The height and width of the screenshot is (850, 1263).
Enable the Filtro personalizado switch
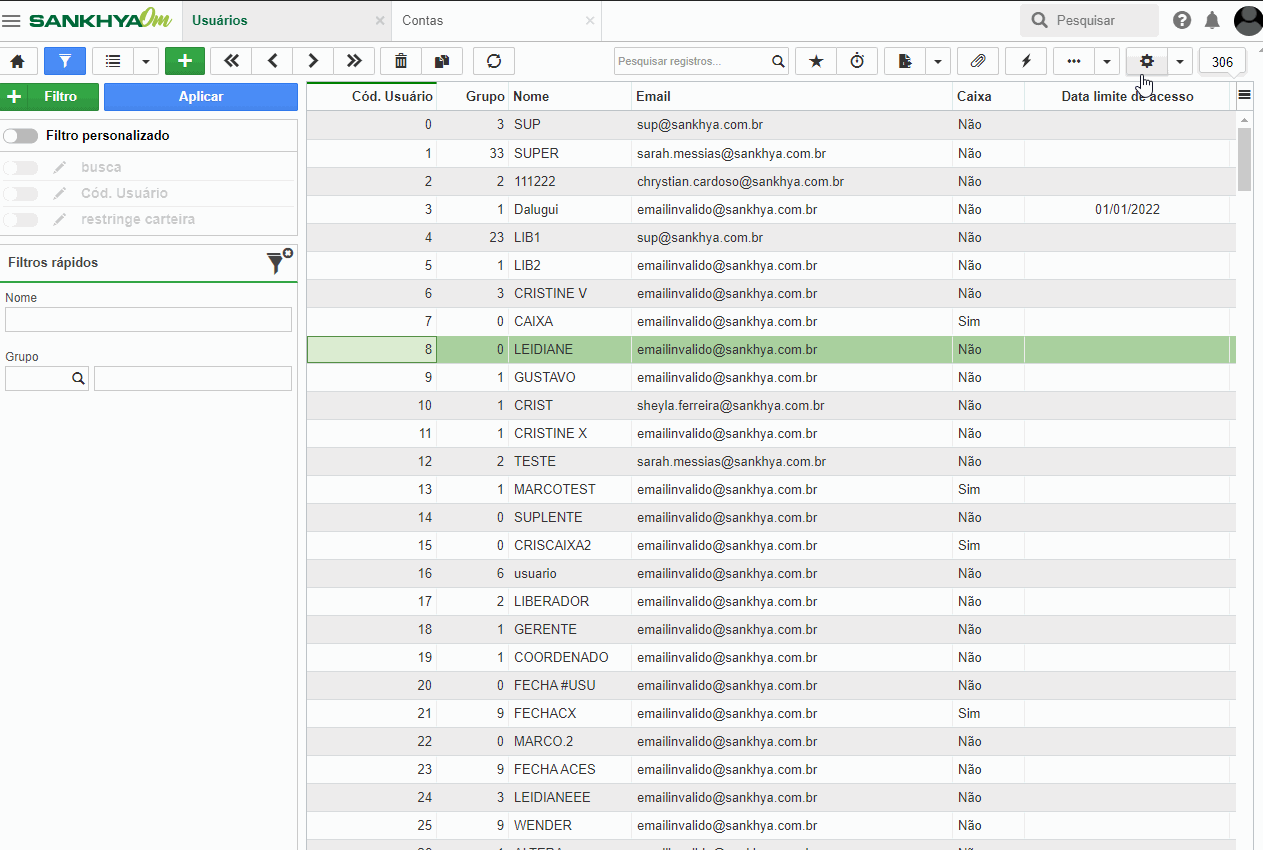(21, 135)
